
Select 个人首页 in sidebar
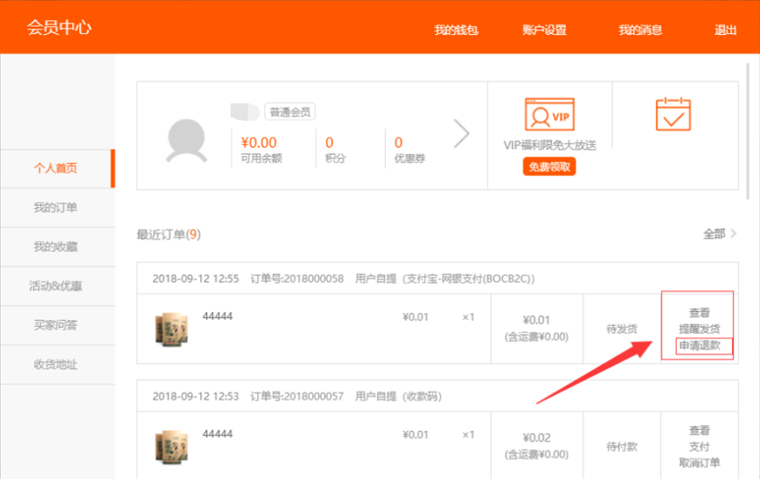[56, 168]
